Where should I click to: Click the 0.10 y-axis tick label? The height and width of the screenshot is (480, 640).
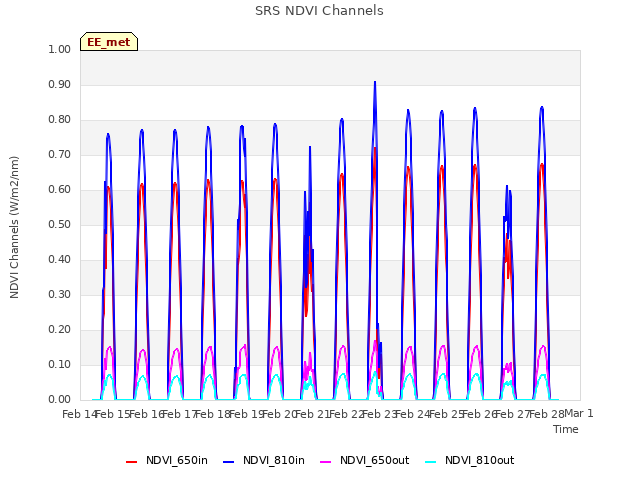coord(59,364)
